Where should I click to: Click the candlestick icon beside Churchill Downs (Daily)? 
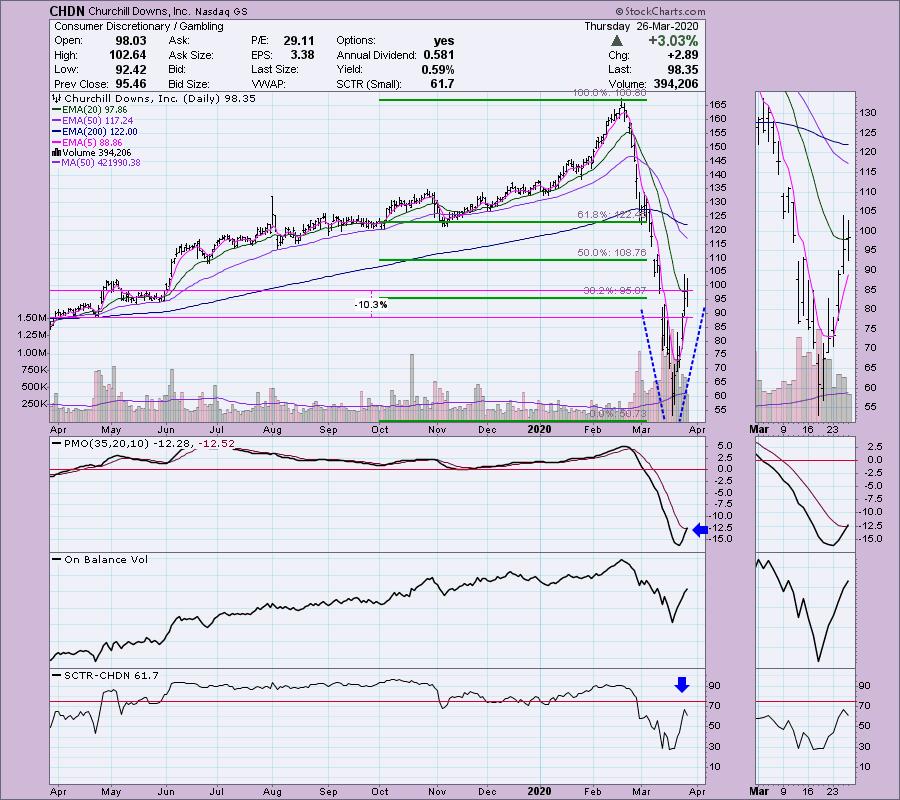57,99
